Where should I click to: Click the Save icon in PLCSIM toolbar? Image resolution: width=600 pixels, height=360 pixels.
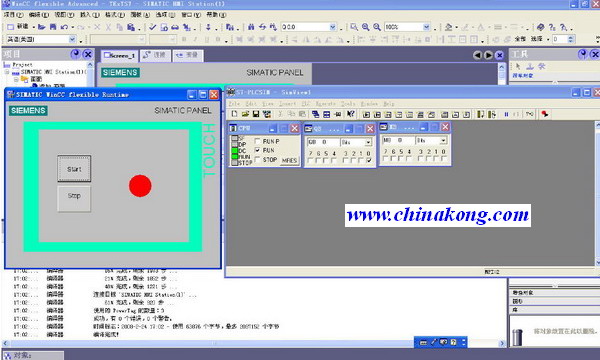(x=256, y=114)
